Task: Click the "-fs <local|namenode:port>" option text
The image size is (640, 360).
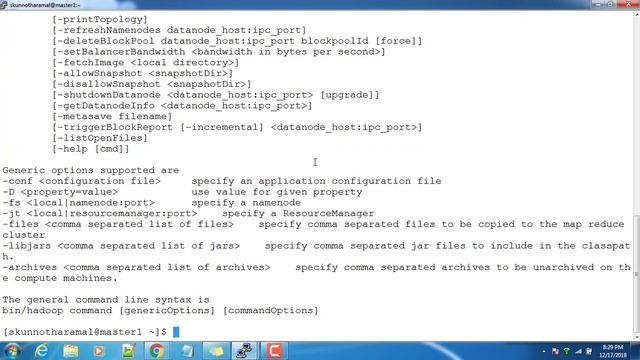Action: (x=78, y=203)
